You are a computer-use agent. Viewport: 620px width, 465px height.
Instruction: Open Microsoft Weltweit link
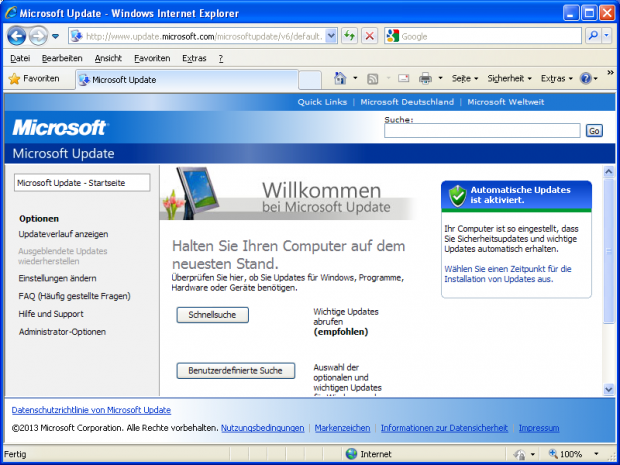point(506,102)
